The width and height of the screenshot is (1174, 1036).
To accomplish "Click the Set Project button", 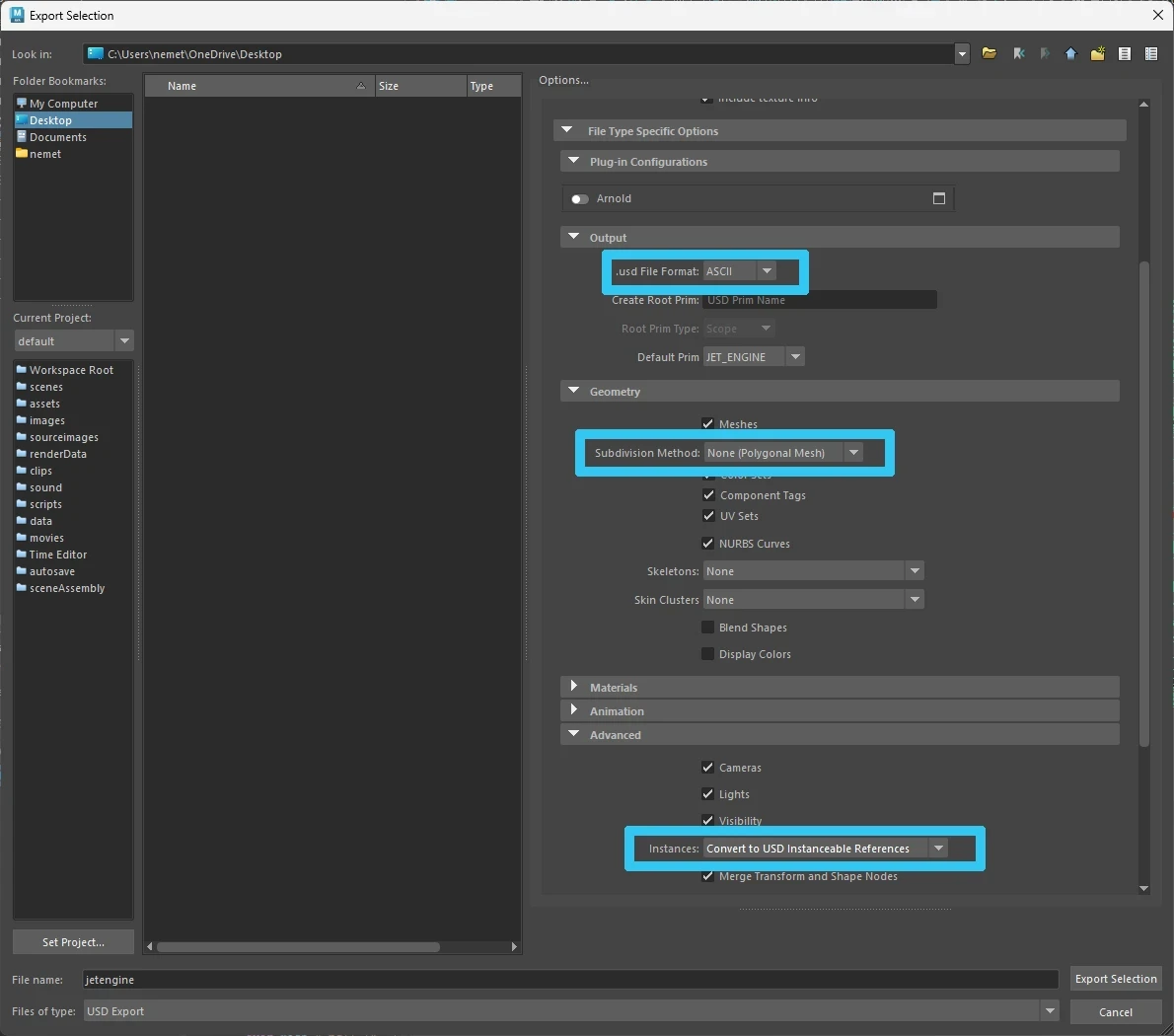I will coord(72,942).
